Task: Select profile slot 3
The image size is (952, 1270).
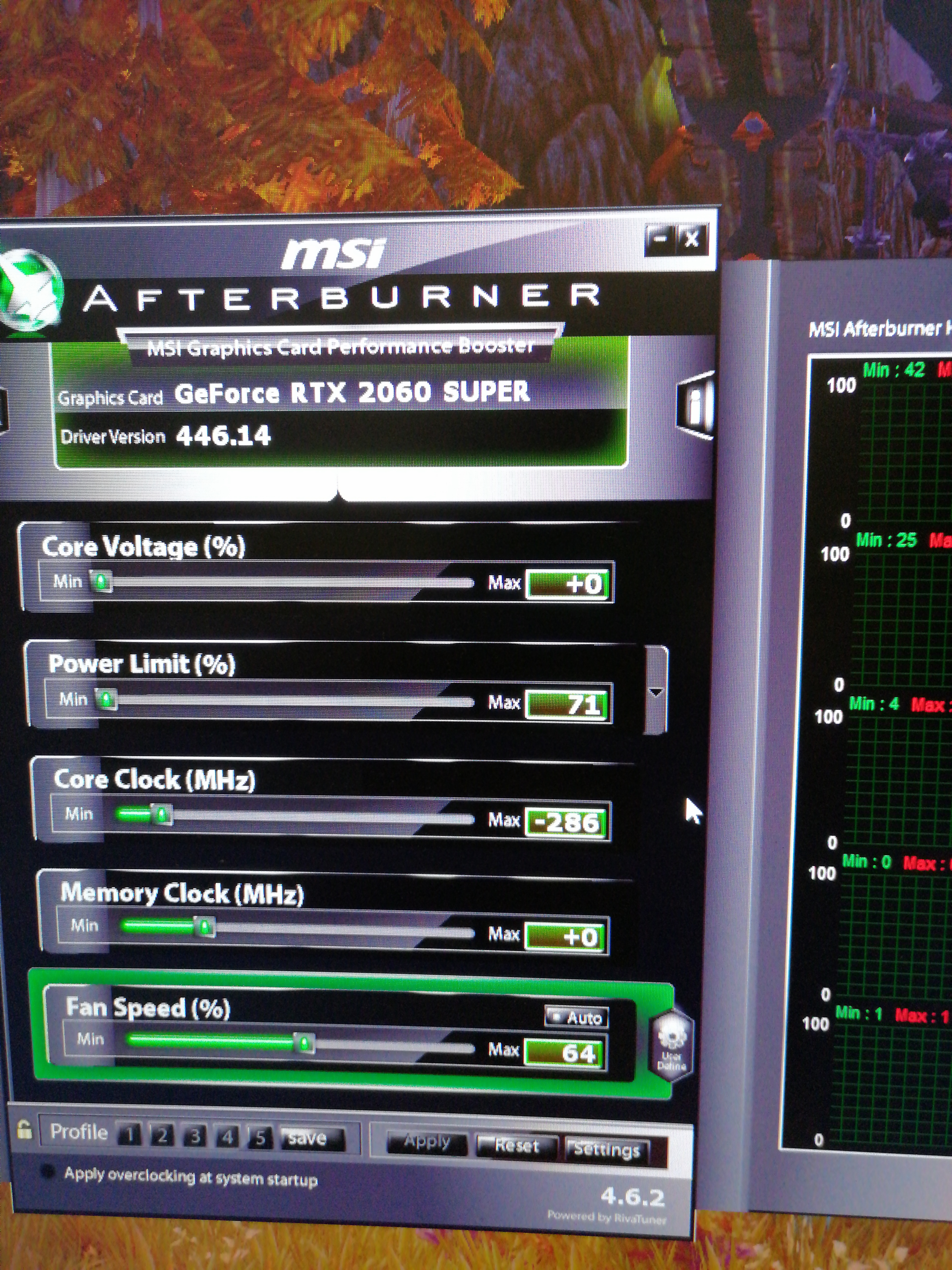Action: coord(195,1137)
